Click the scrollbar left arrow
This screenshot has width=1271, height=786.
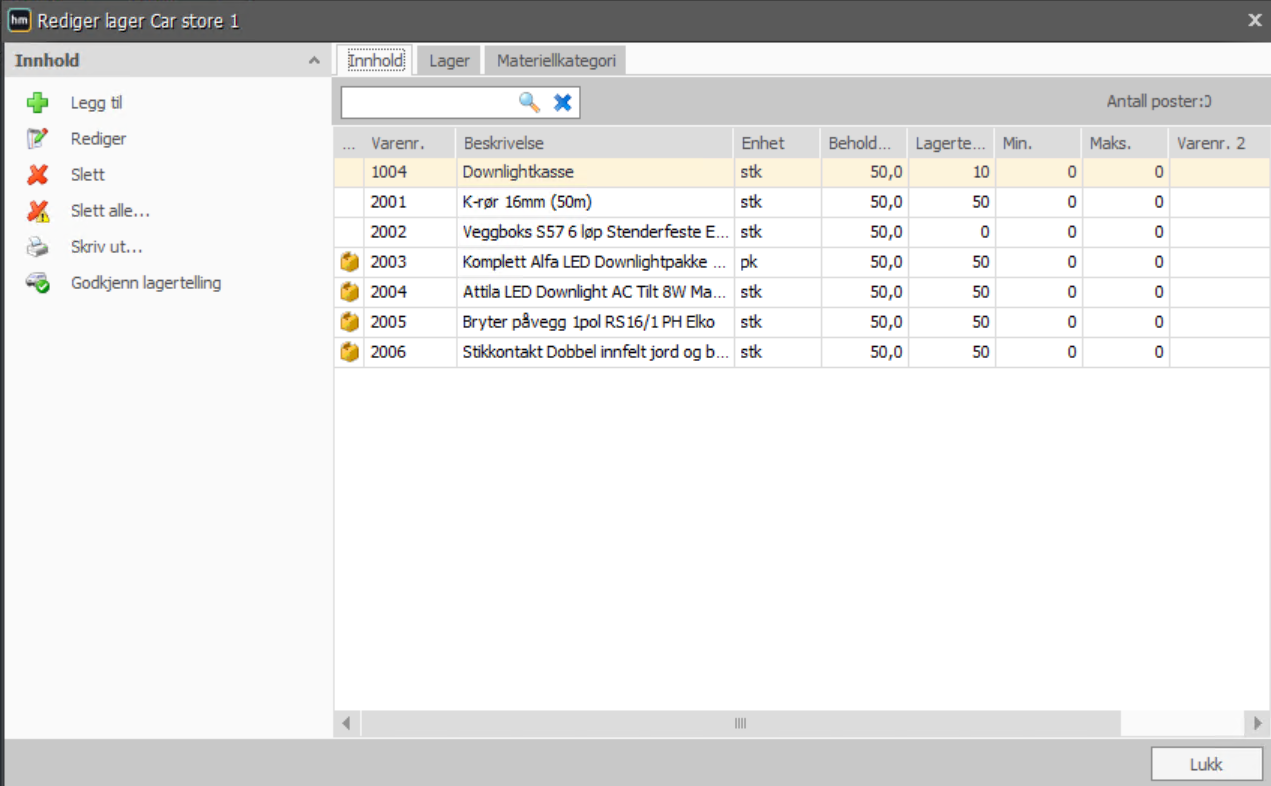click(x=346, y=723)
